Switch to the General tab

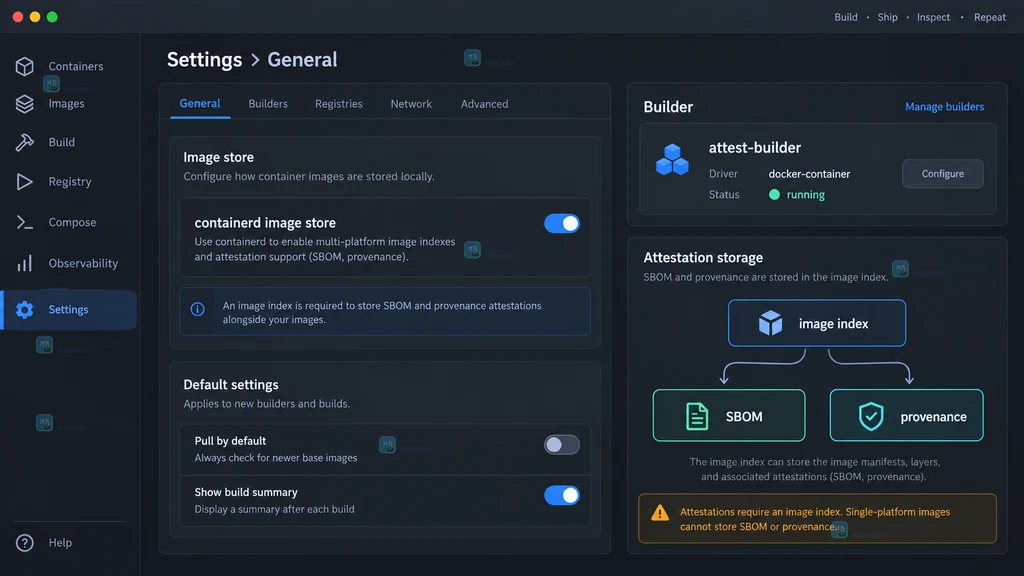point(200,104)
